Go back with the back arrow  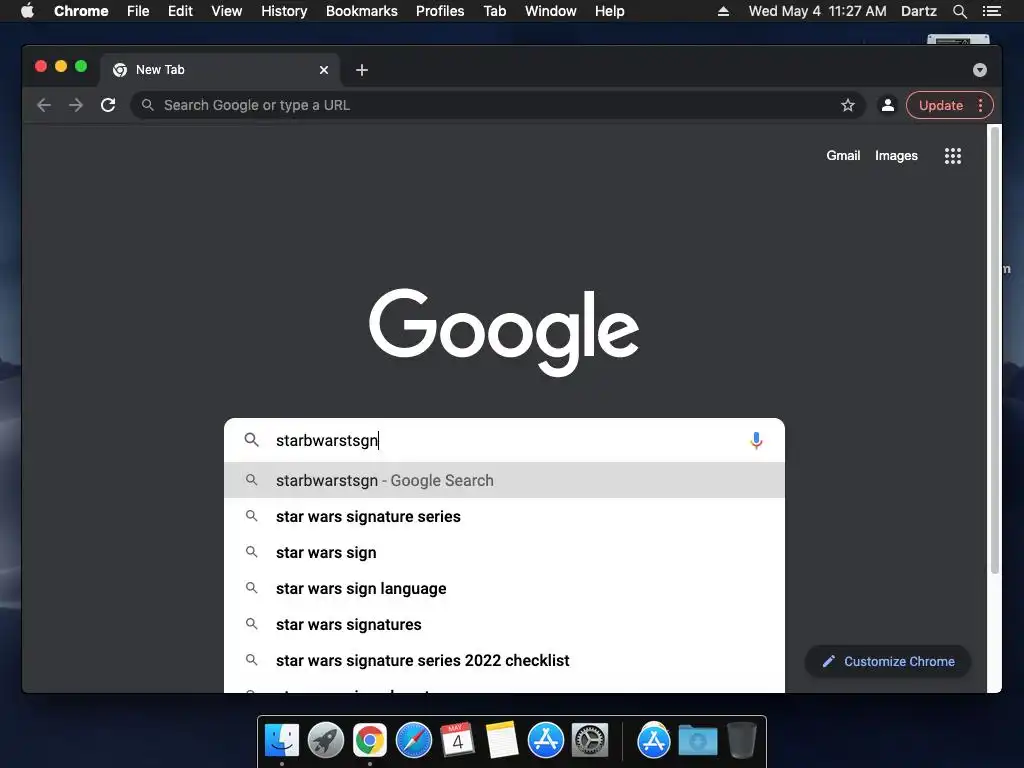pyautogui.click(x=44, y=105)
